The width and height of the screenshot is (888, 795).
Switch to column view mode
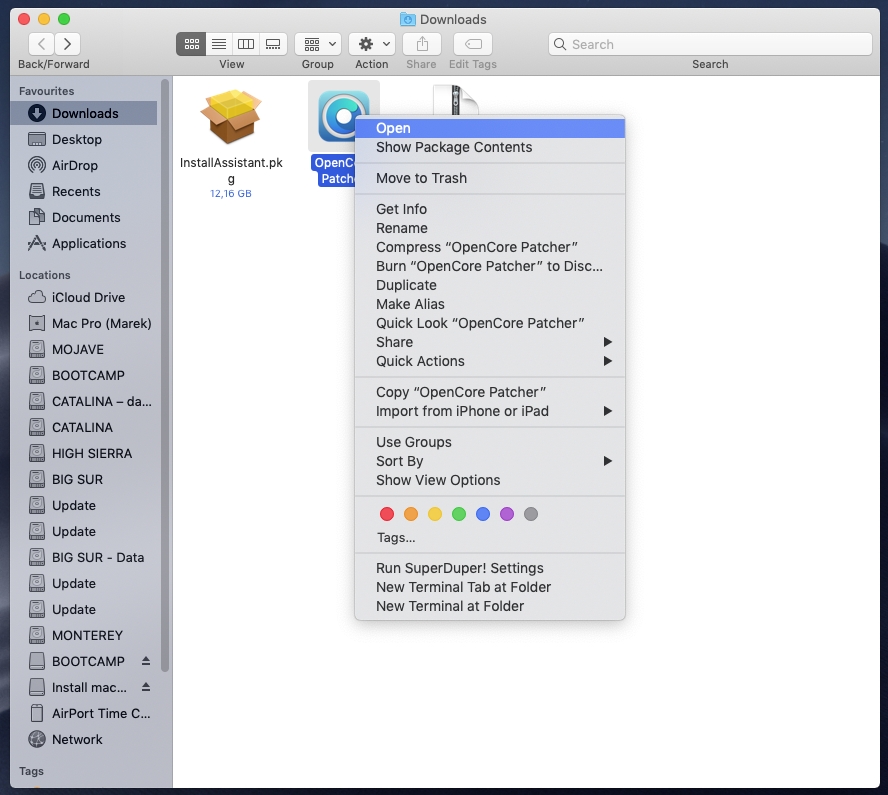click(246, 44)
